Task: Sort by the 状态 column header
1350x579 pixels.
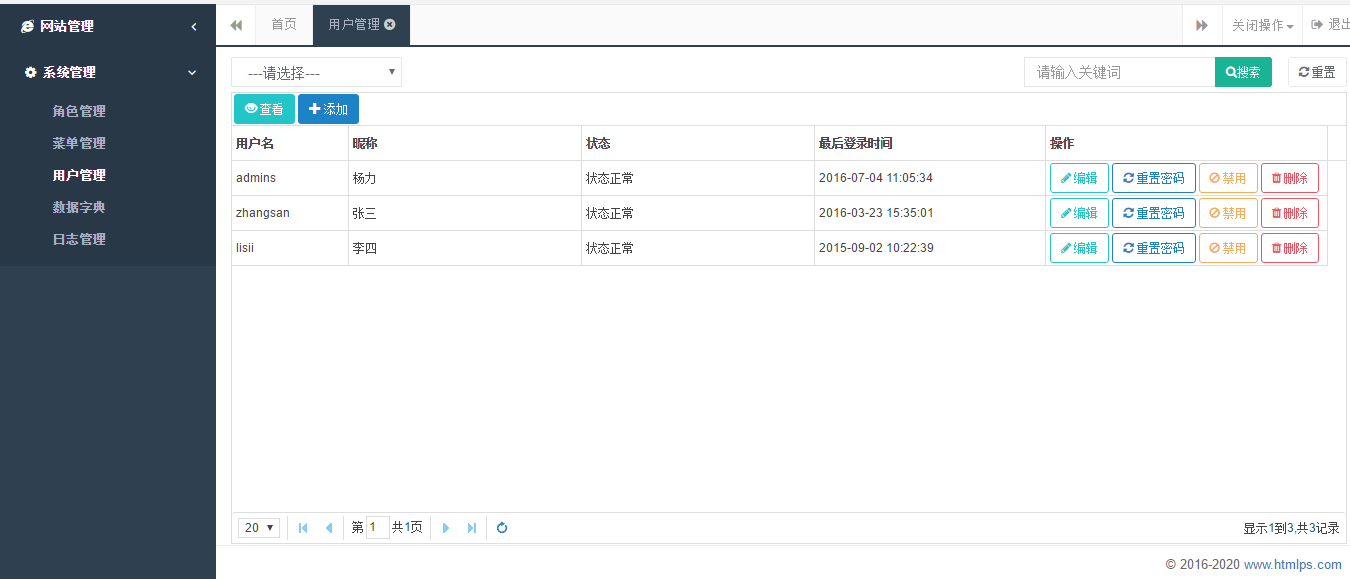Action: (698, 143)
